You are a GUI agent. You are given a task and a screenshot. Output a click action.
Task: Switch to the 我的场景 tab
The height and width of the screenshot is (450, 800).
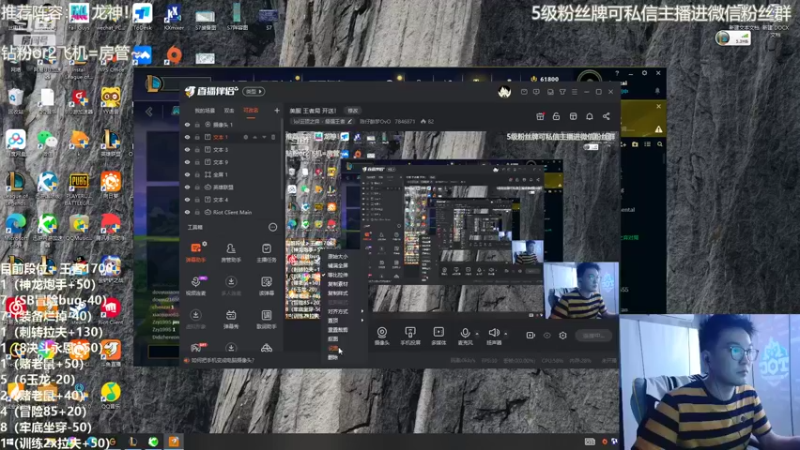pos(205,110)
